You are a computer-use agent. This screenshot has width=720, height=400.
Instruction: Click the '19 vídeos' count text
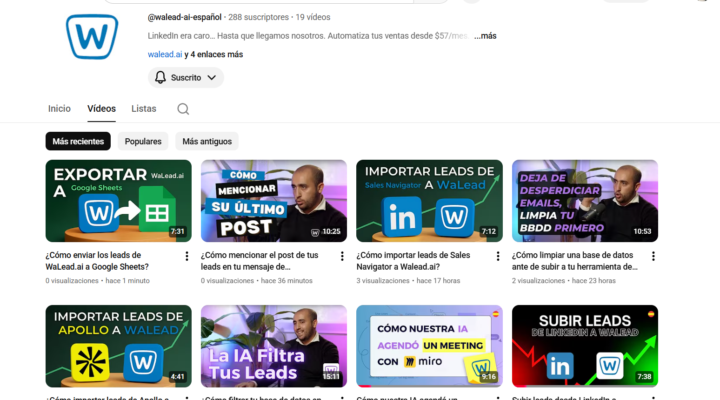point(313,17)
